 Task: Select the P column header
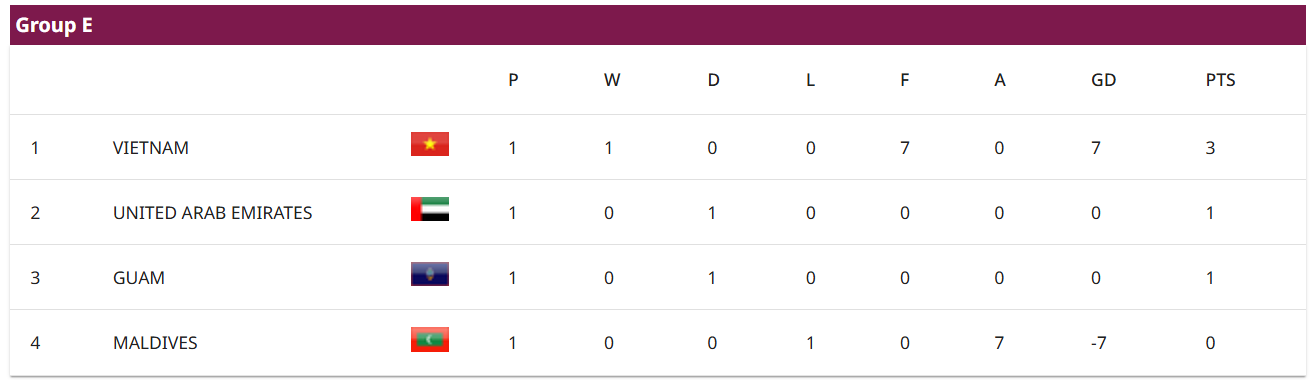coord(513,81)
